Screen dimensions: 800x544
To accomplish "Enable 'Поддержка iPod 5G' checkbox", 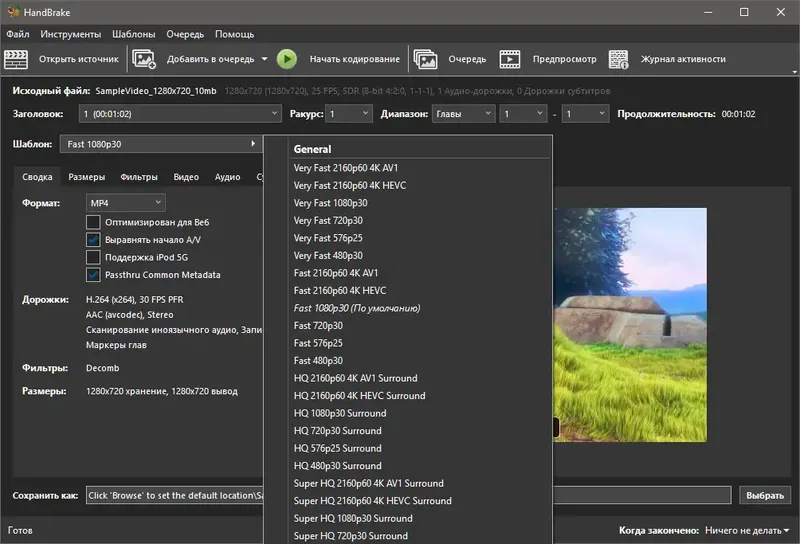I will click(x=93, y=257).
